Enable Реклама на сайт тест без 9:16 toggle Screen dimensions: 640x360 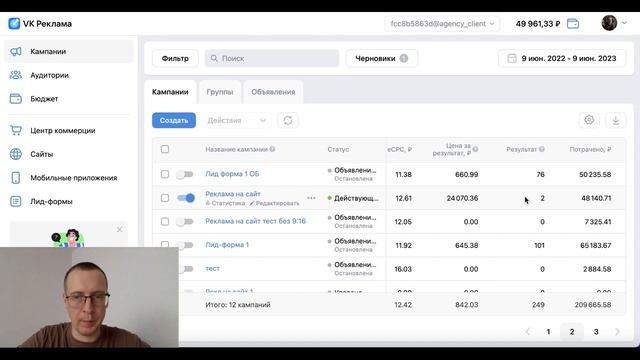click(x=185, y=222)
